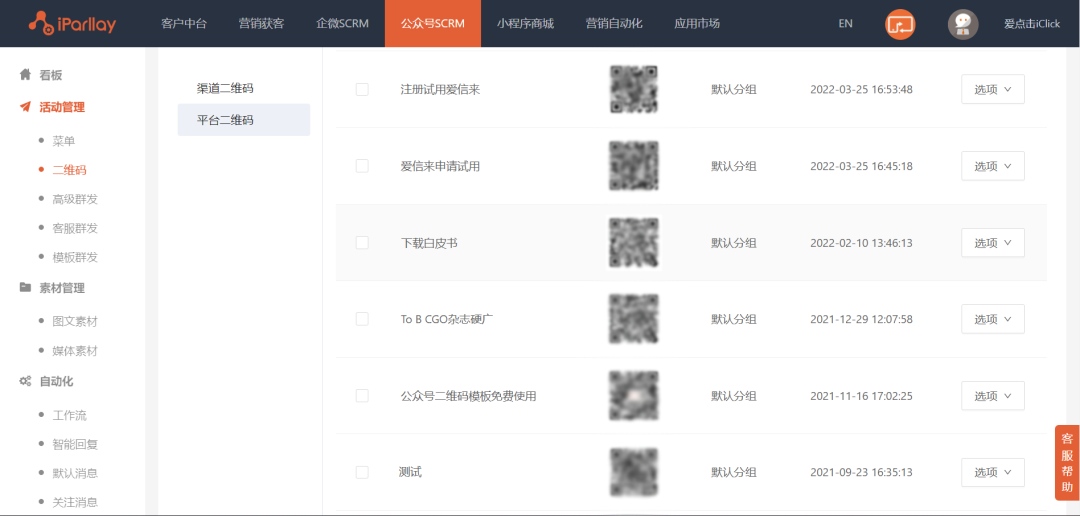Select the 公众号SCRM tab
Screen dimensions: 1080x516
point(433,23)
